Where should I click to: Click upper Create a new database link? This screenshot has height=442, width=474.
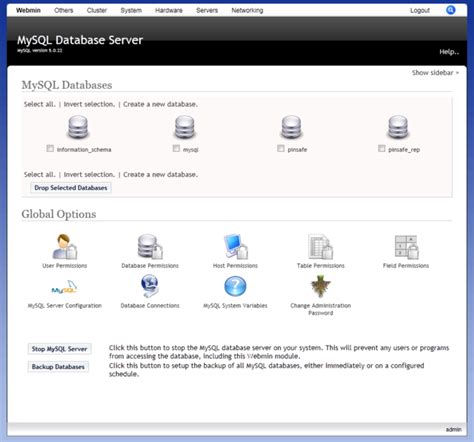click(x=160, y=104)
